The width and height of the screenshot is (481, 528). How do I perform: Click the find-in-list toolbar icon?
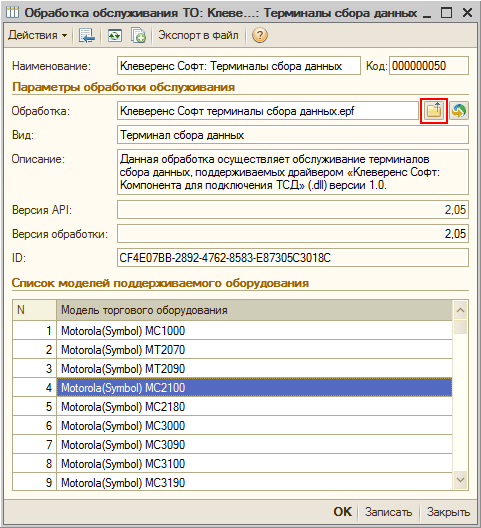(x=87, y=35)
